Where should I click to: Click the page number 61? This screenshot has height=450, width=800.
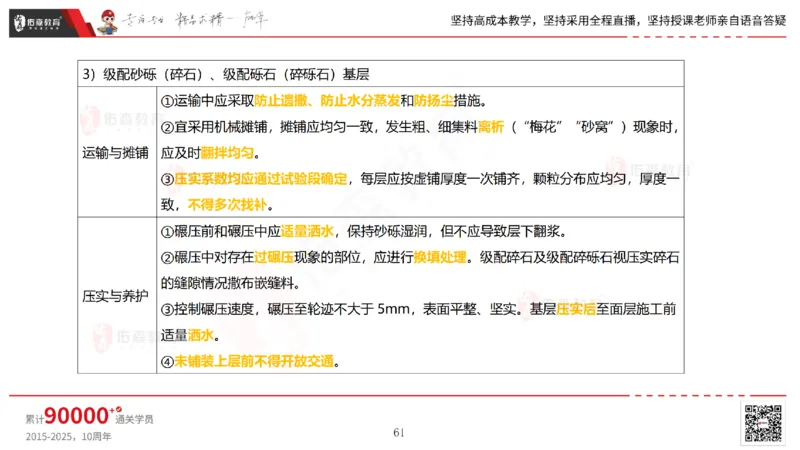click(399, 433)
